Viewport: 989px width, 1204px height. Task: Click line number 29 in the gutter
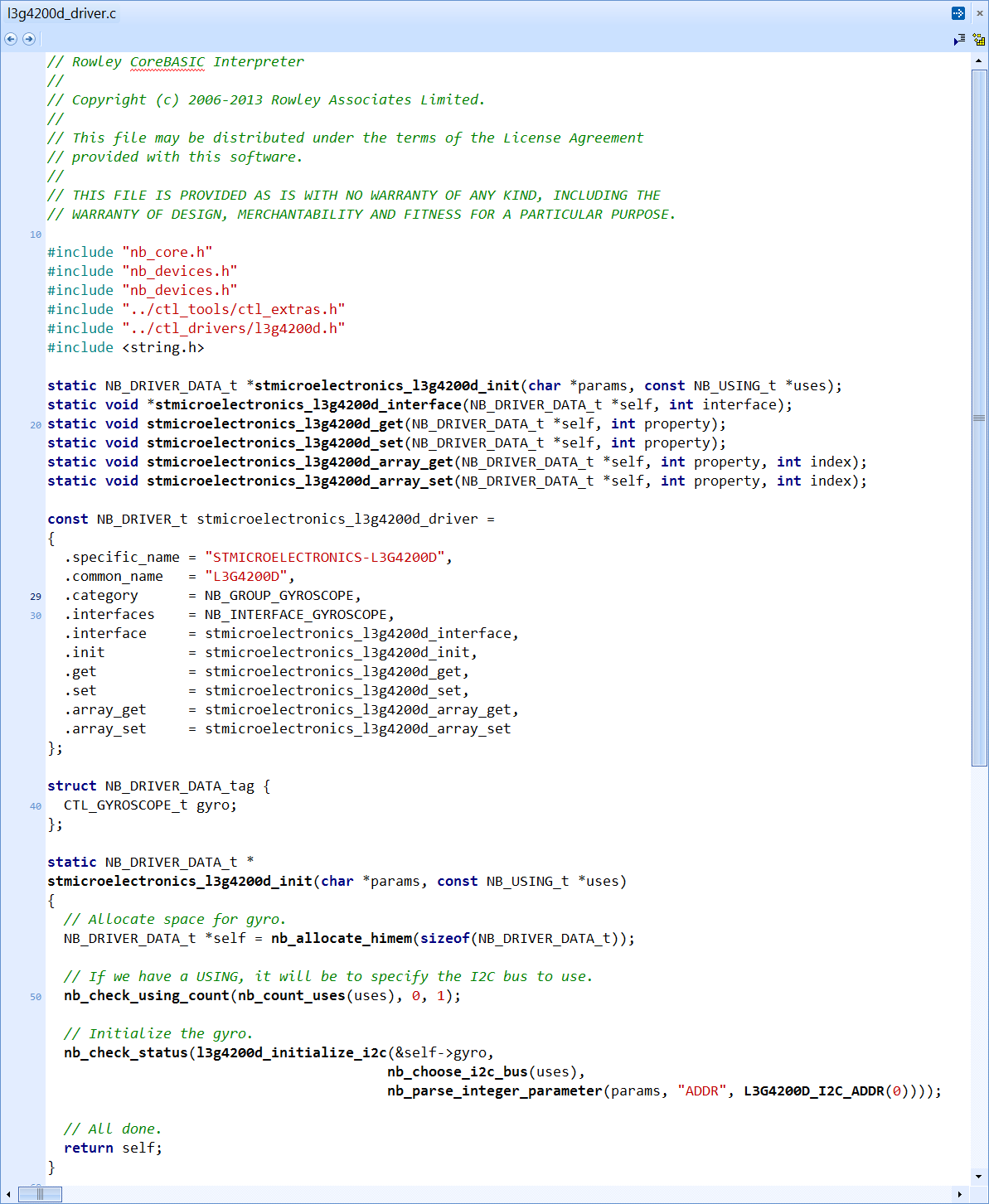36,597
